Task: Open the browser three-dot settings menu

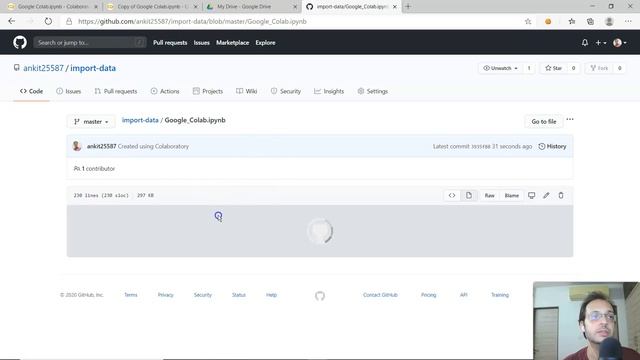Action: [x=628, y=22]
